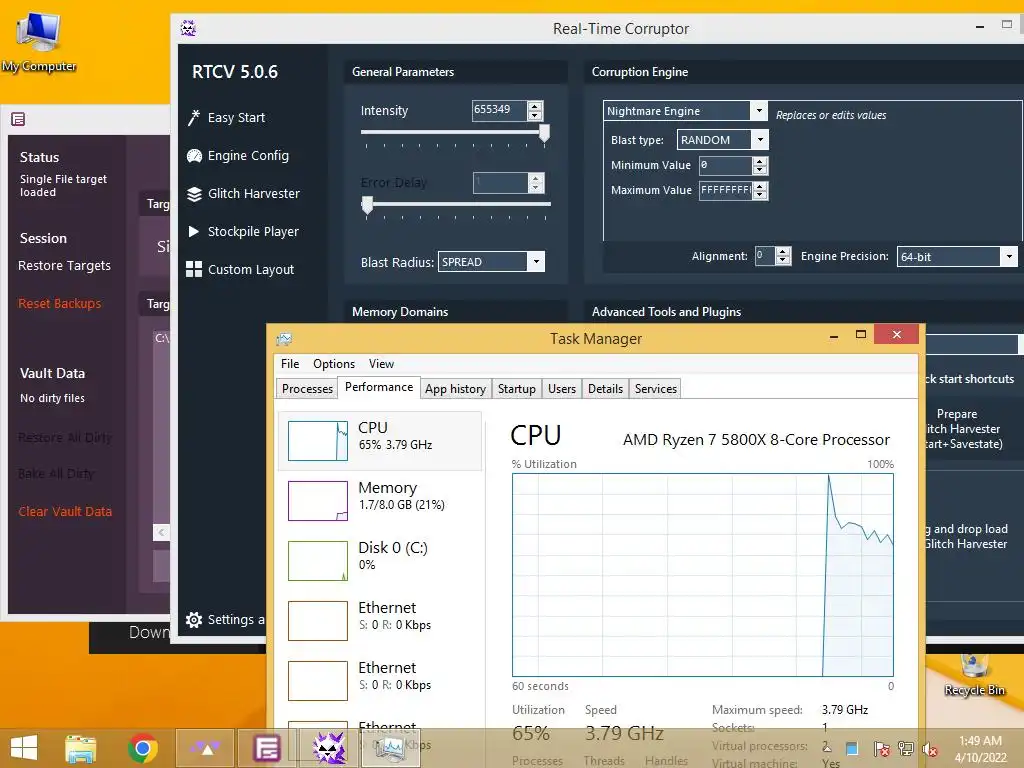Image resolution: width=1024 pixels, height=768 pixels.
Task: Click Reset Backups link
Action: click(59, 304)
